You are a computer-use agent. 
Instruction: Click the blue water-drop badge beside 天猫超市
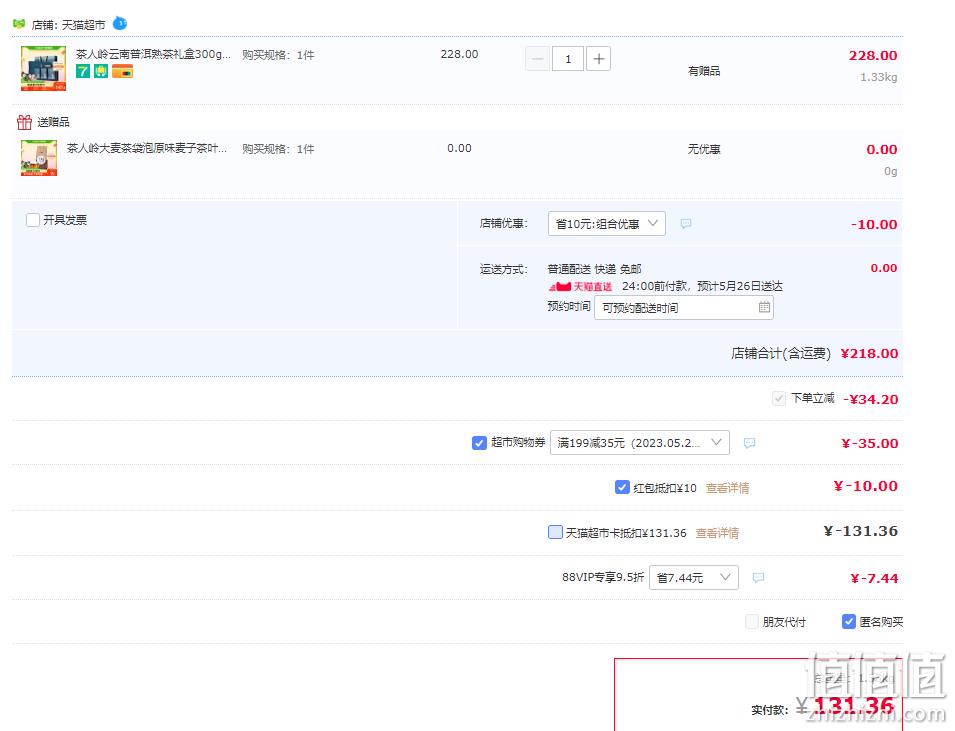(x=120, y=23)
